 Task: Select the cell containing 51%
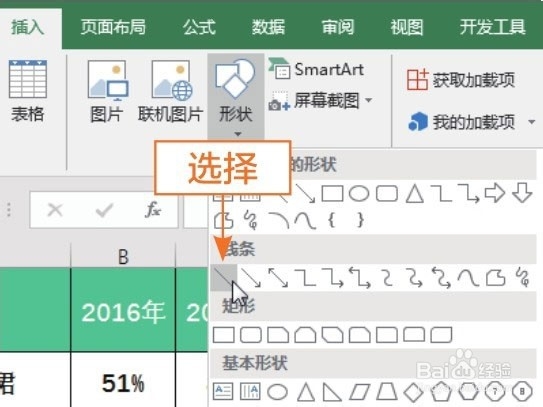pyautogui.click(x=123, y=380)
